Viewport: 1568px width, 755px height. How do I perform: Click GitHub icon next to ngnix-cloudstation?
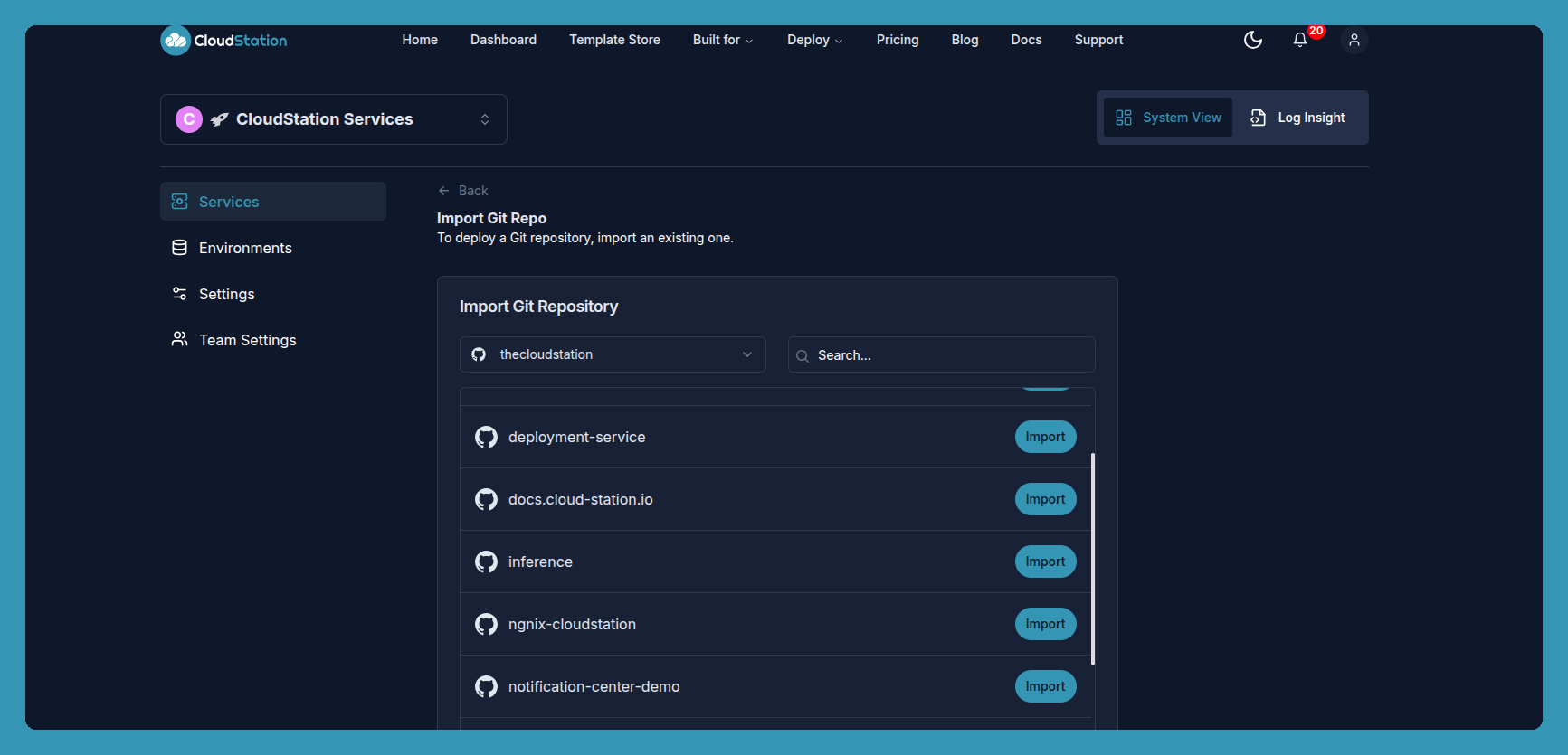pos(487,625)
